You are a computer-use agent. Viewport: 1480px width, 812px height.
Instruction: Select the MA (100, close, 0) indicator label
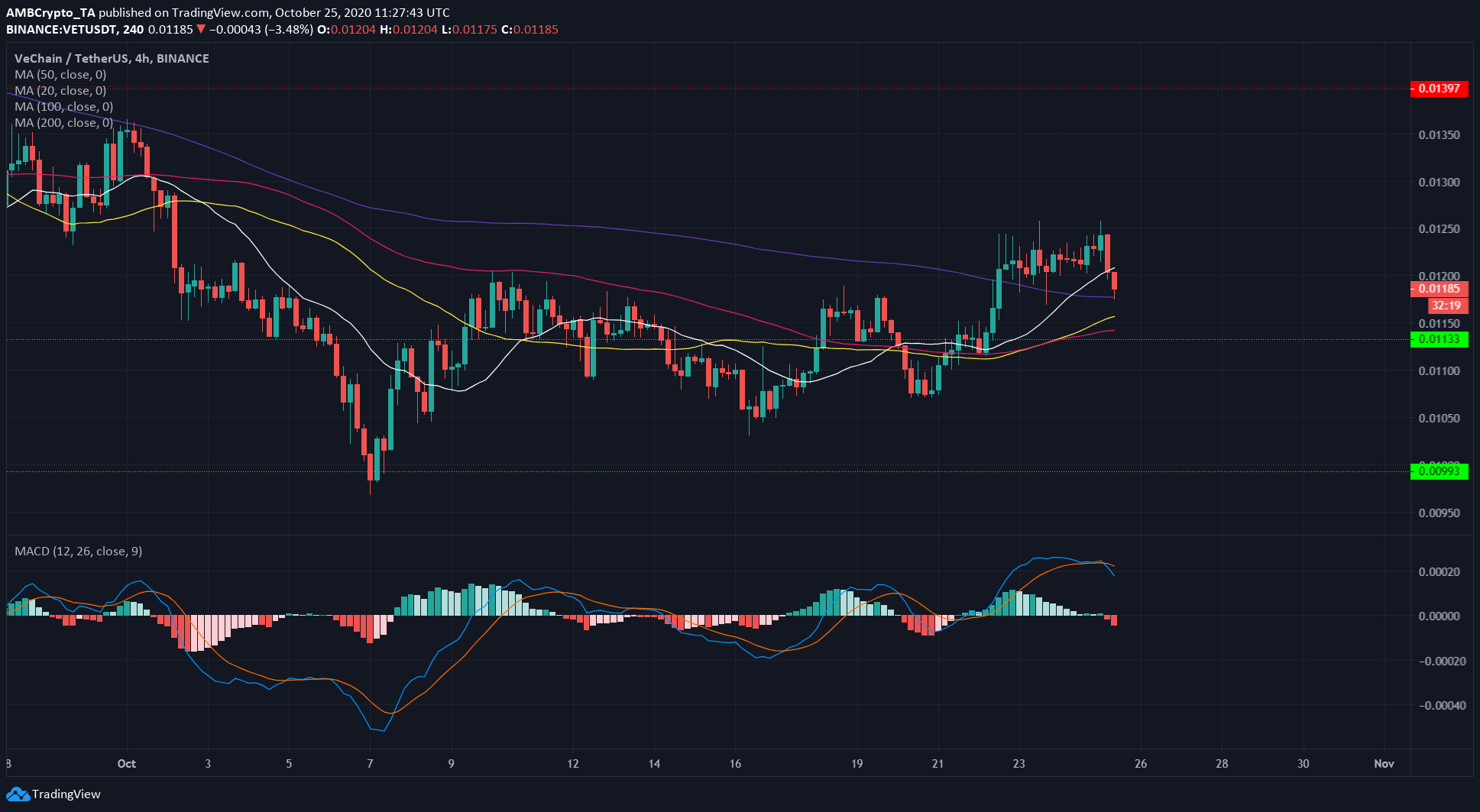tap(63, 107)
